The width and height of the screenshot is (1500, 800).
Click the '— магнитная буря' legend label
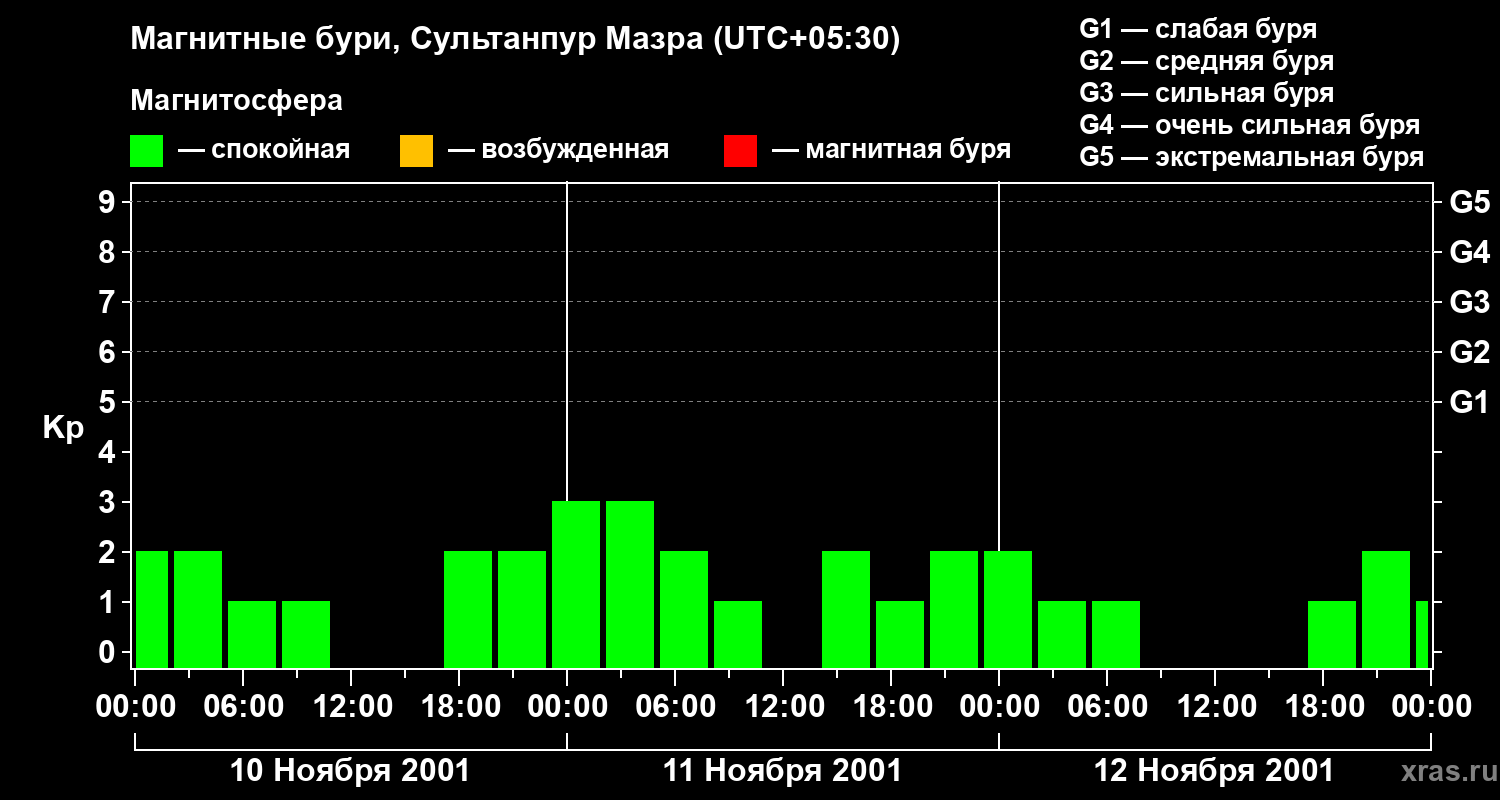click(x=891, y=150)
